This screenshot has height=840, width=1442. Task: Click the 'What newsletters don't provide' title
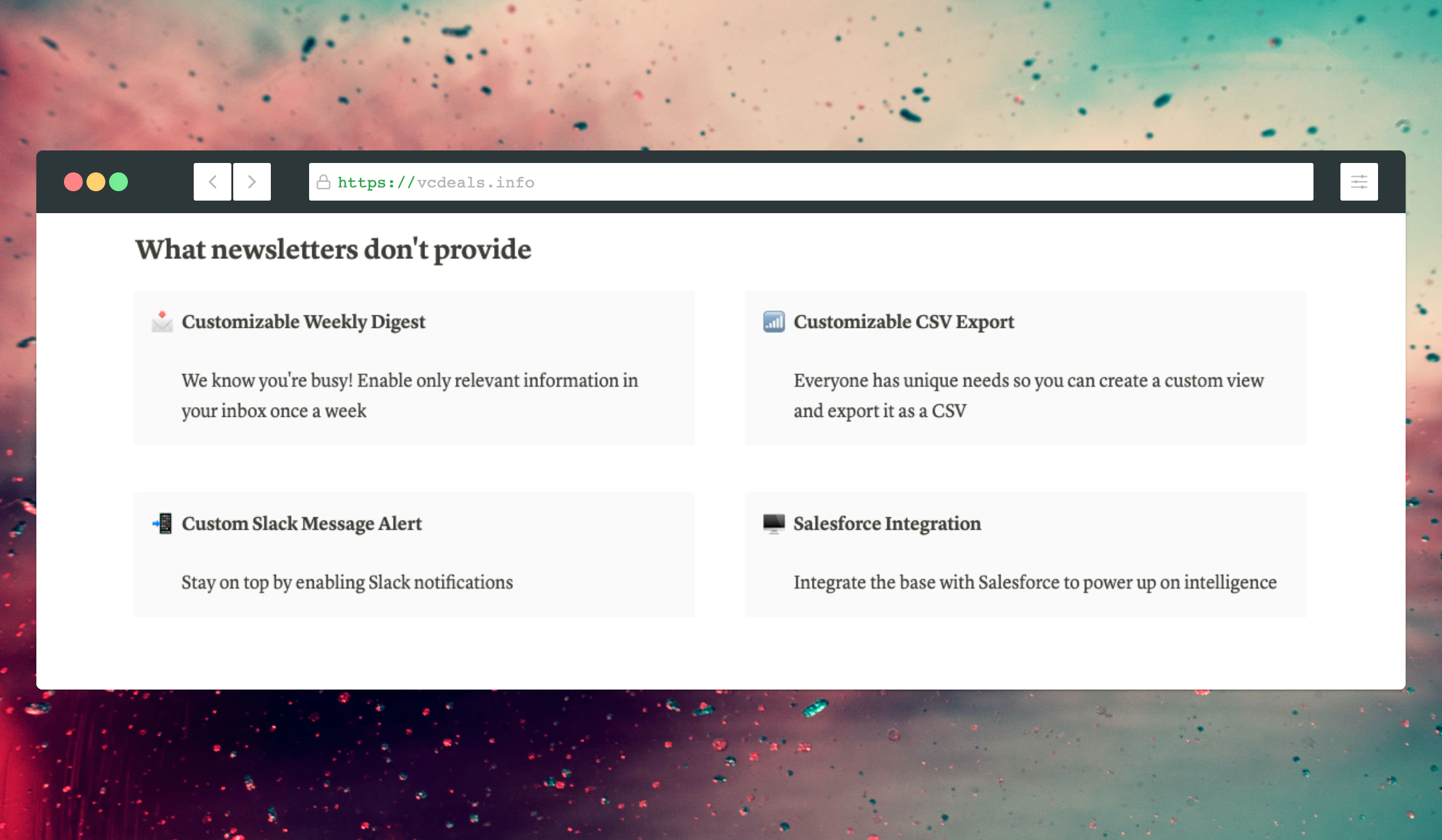pyautogui.click(x=333, y=249)
